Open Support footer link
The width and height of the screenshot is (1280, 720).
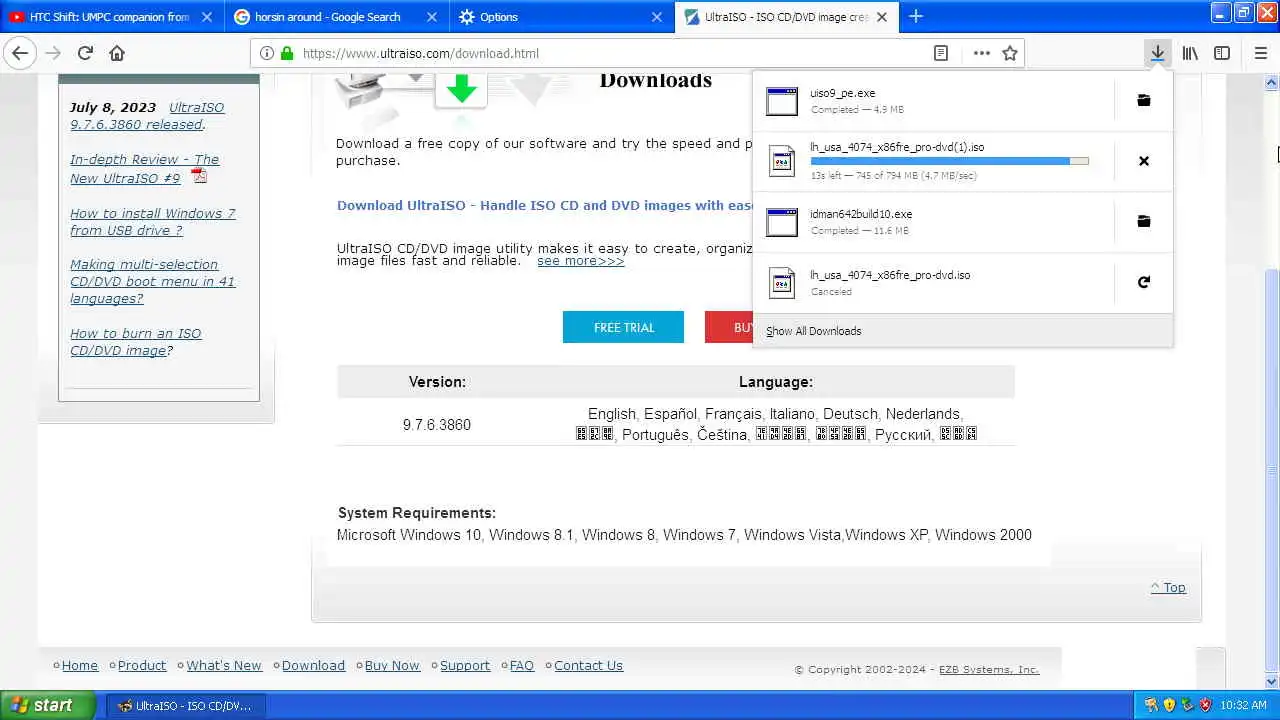(465, 665)
